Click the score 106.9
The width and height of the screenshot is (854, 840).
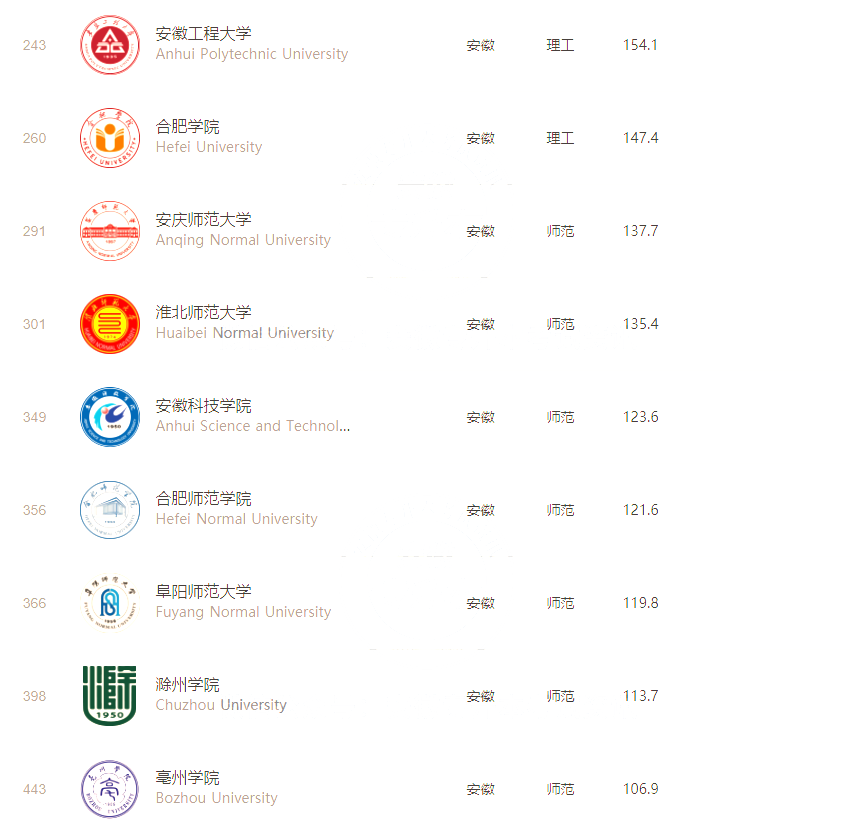[640, 789]
